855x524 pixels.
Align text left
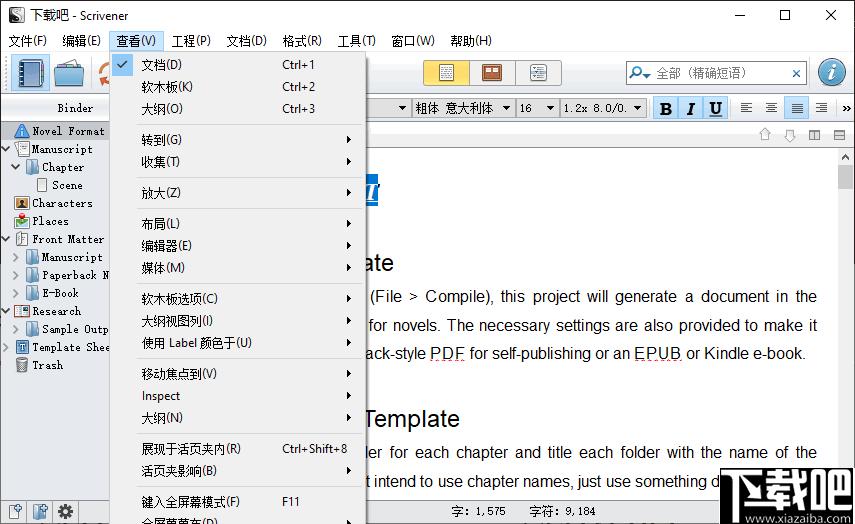coord(746,108)
